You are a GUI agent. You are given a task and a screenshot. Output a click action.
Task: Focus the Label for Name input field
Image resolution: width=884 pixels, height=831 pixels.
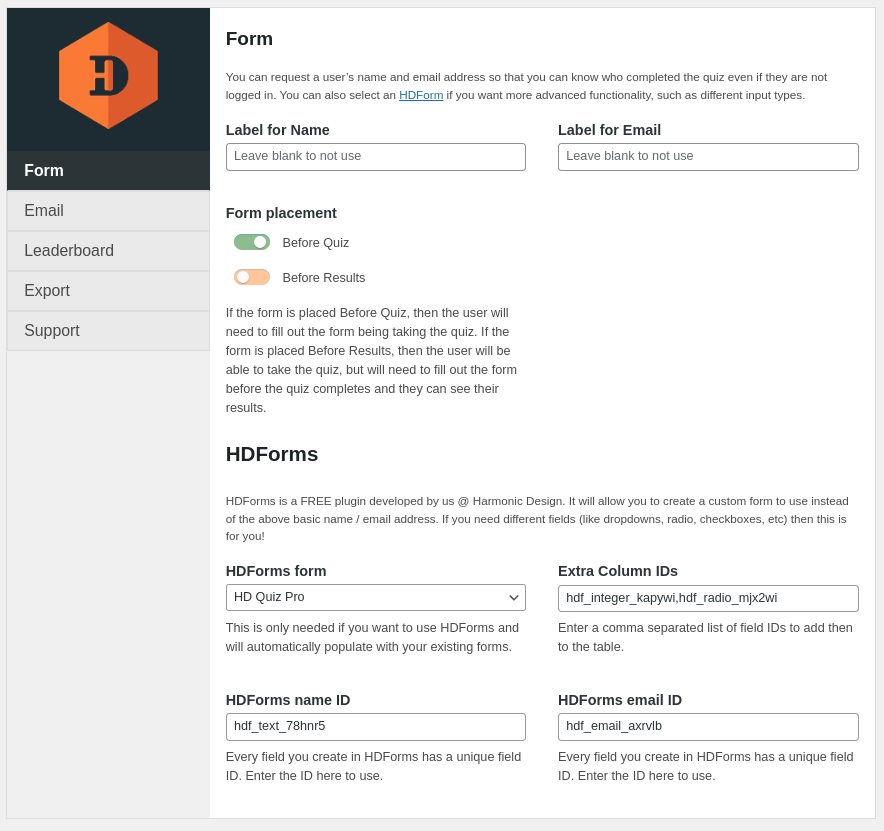(x=375, y=157)
